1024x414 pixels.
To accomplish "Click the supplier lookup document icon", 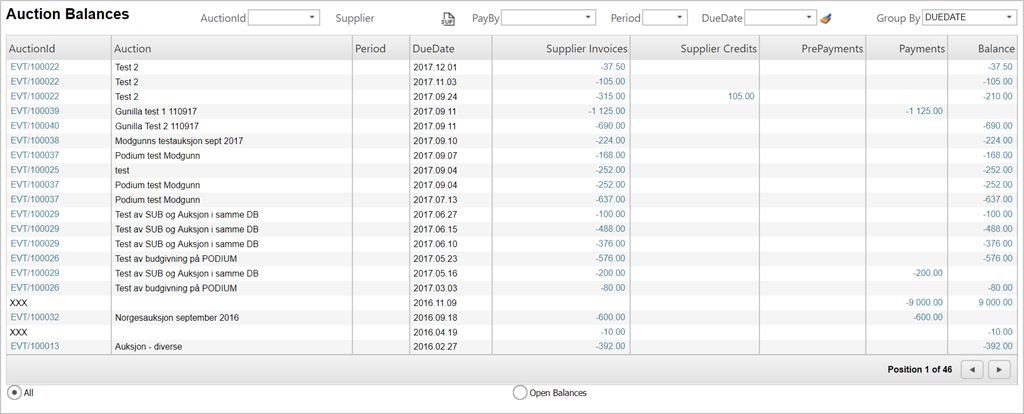I will tap(449, 18).
